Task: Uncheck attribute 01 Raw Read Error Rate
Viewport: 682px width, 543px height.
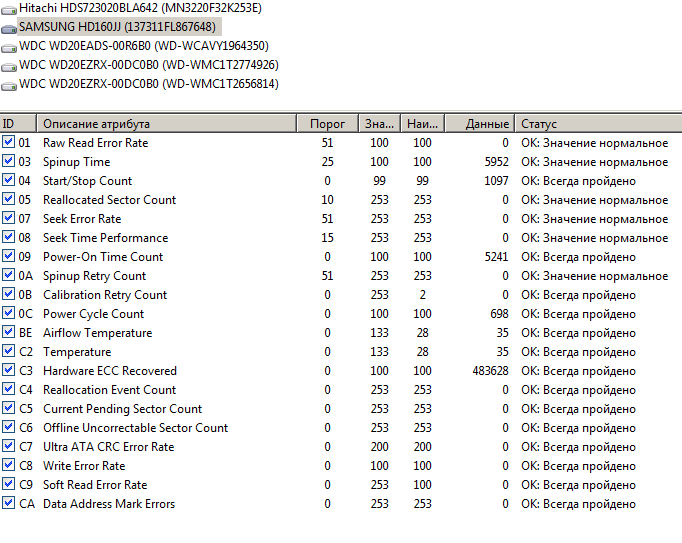Action: tap(8, 142)
